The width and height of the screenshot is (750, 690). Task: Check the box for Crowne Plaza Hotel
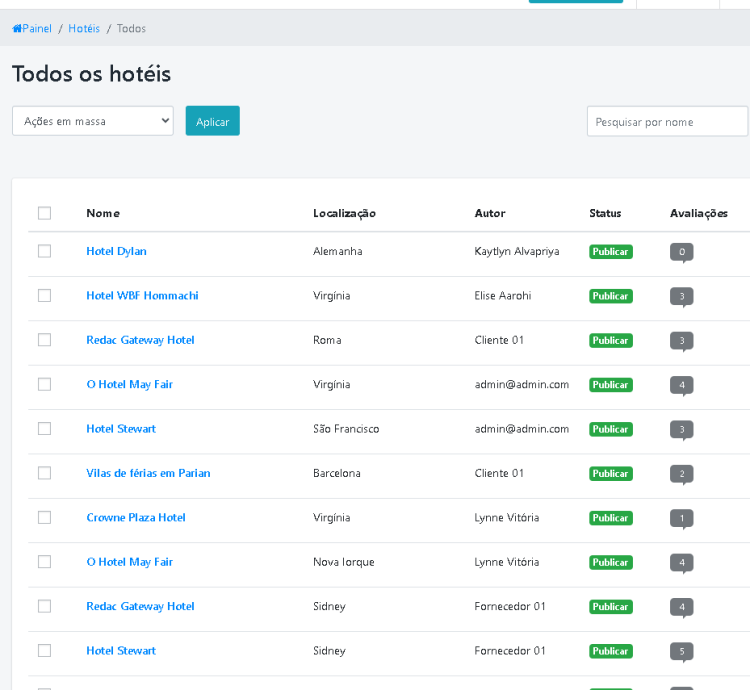(44, 517)
